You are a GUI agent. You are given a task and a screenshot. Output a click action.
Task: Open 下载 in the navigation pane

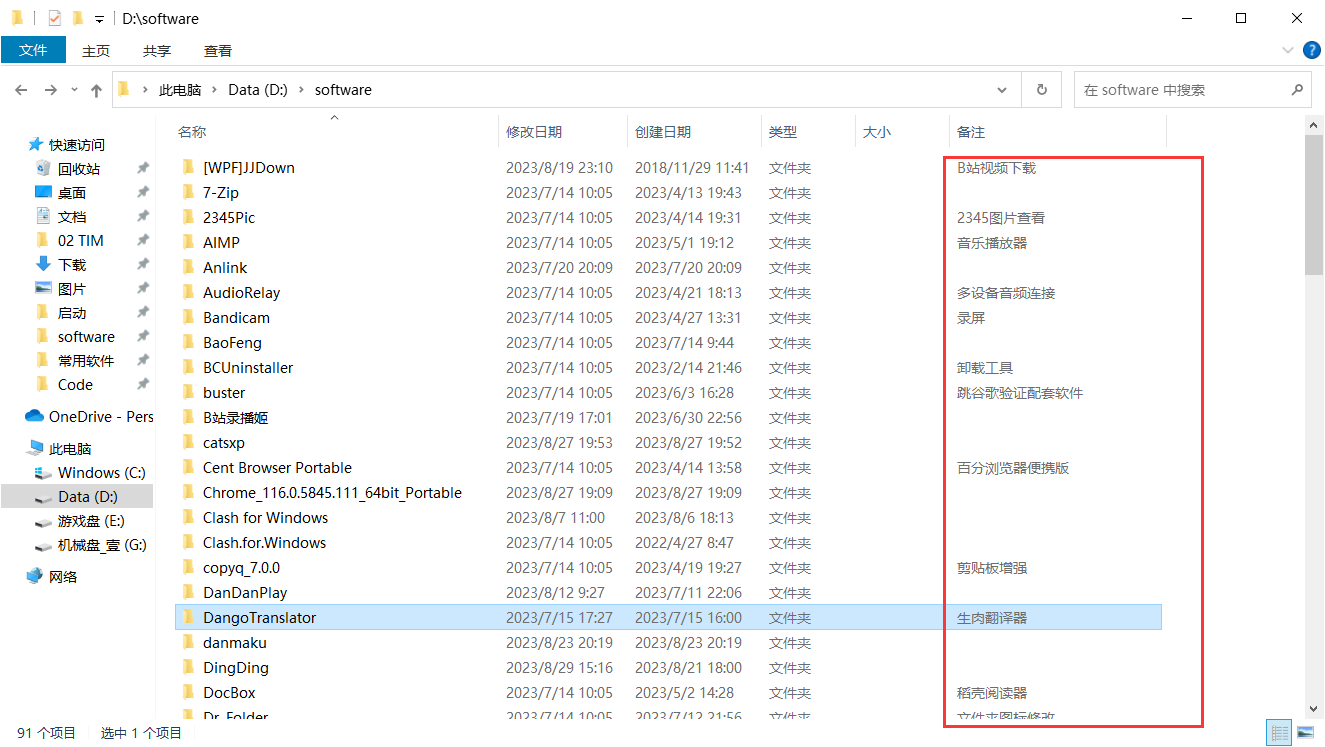pos(72,265)
